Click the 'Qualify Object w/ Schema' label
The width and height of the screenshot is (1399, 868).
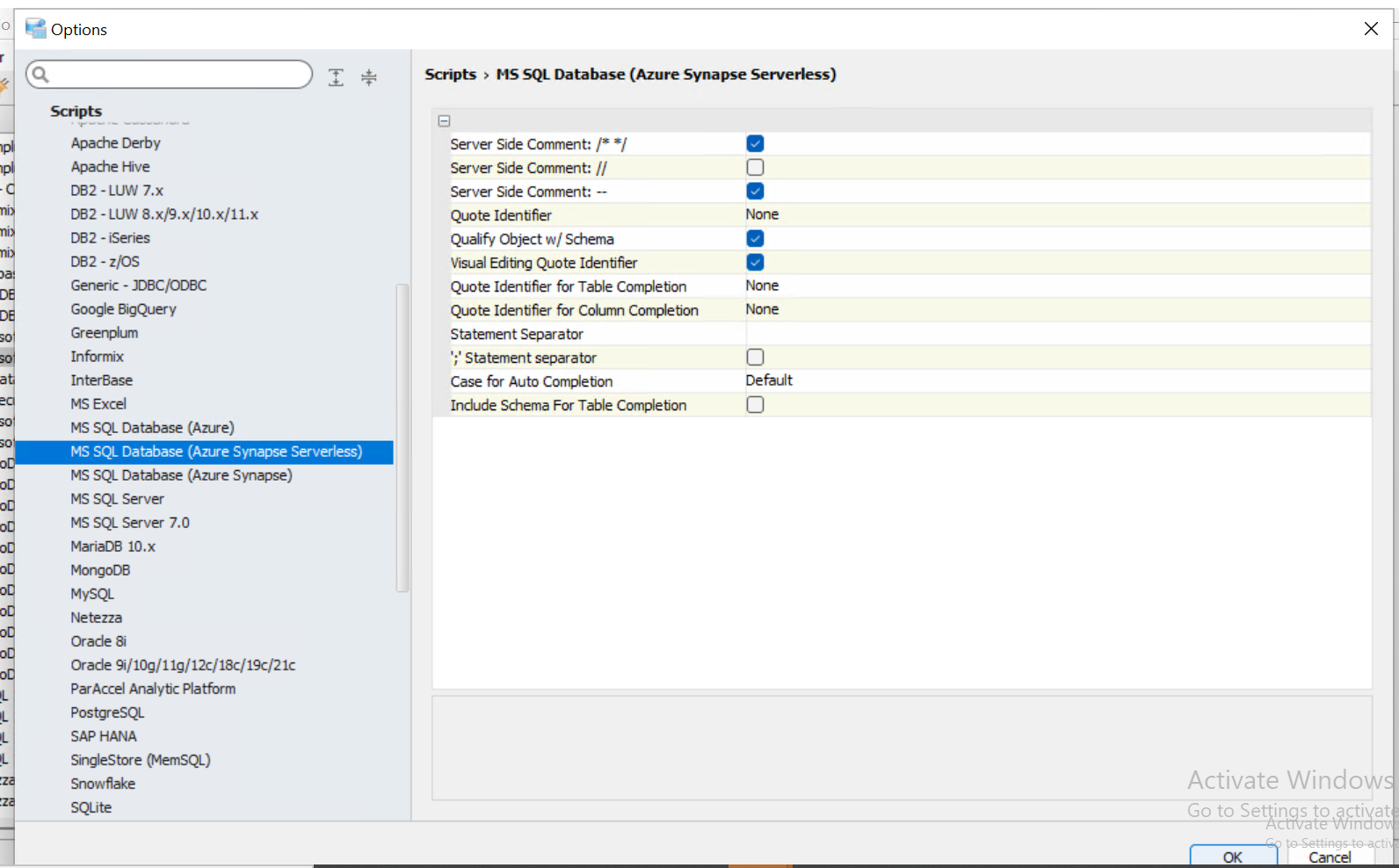(533, 239)
